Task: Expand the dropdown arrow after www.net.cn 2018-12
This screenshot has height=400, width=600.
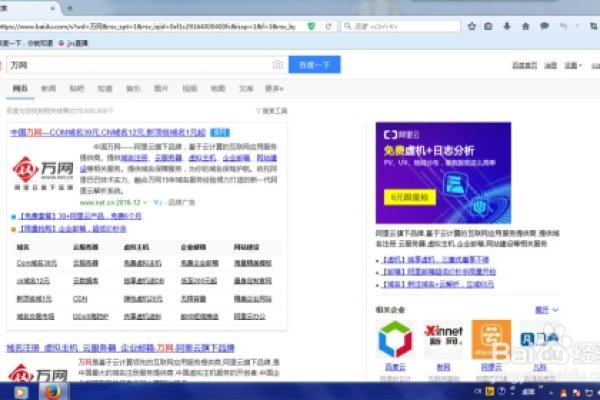Action: tap(145, 202)
